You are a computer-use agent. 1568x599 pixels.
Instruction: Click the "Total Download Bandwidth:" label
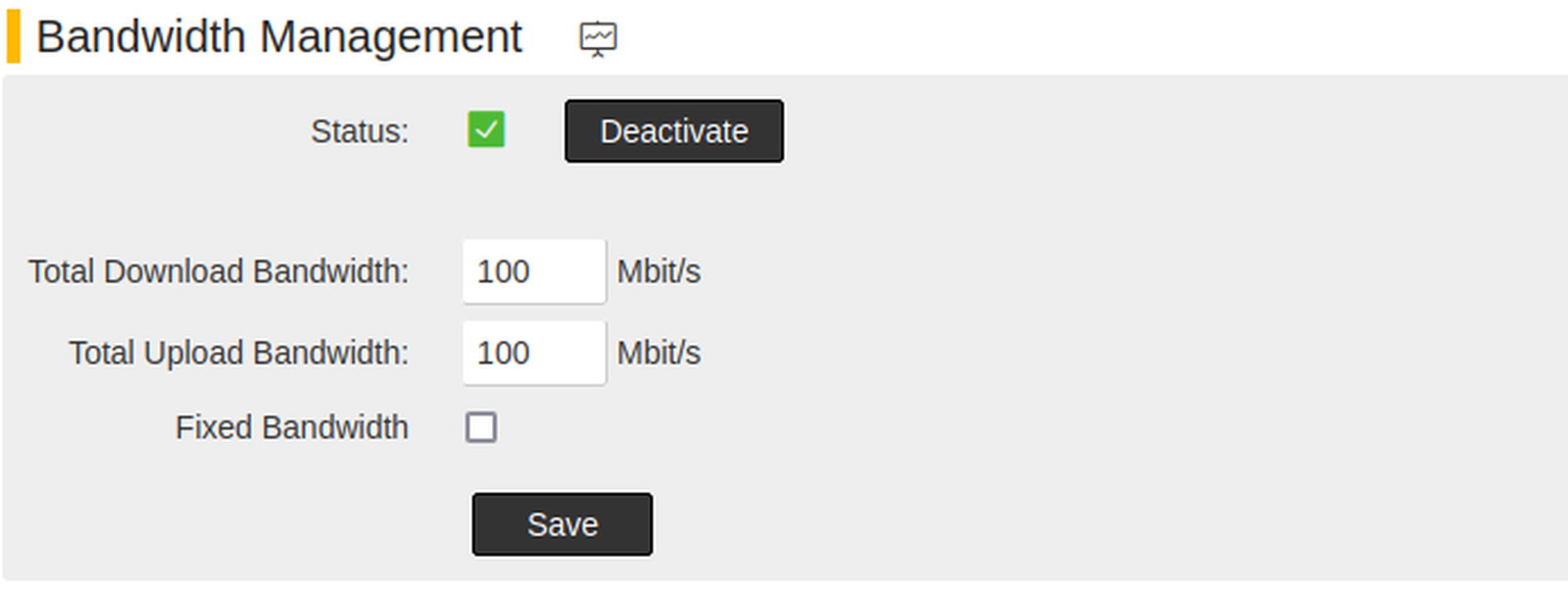click(x=218, y=272)
